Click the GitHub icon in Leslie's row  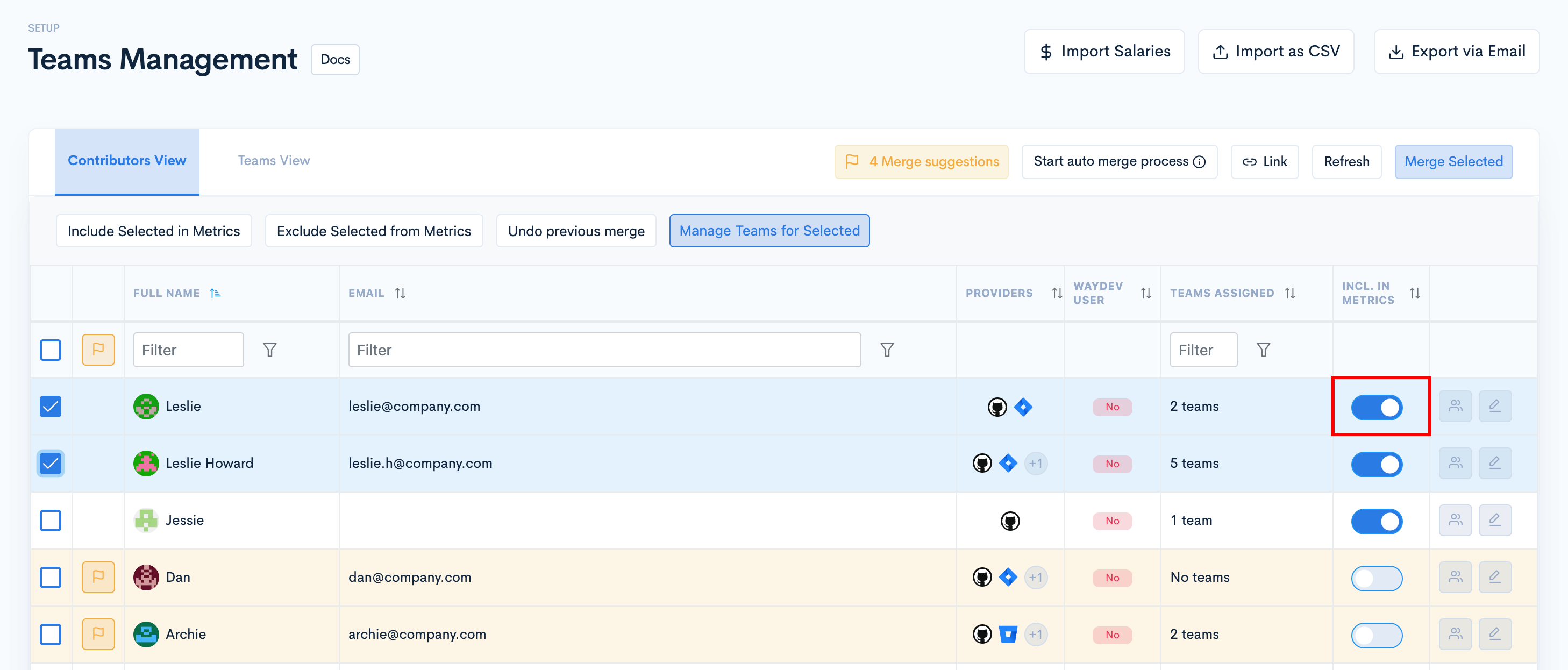pos(996,407)
